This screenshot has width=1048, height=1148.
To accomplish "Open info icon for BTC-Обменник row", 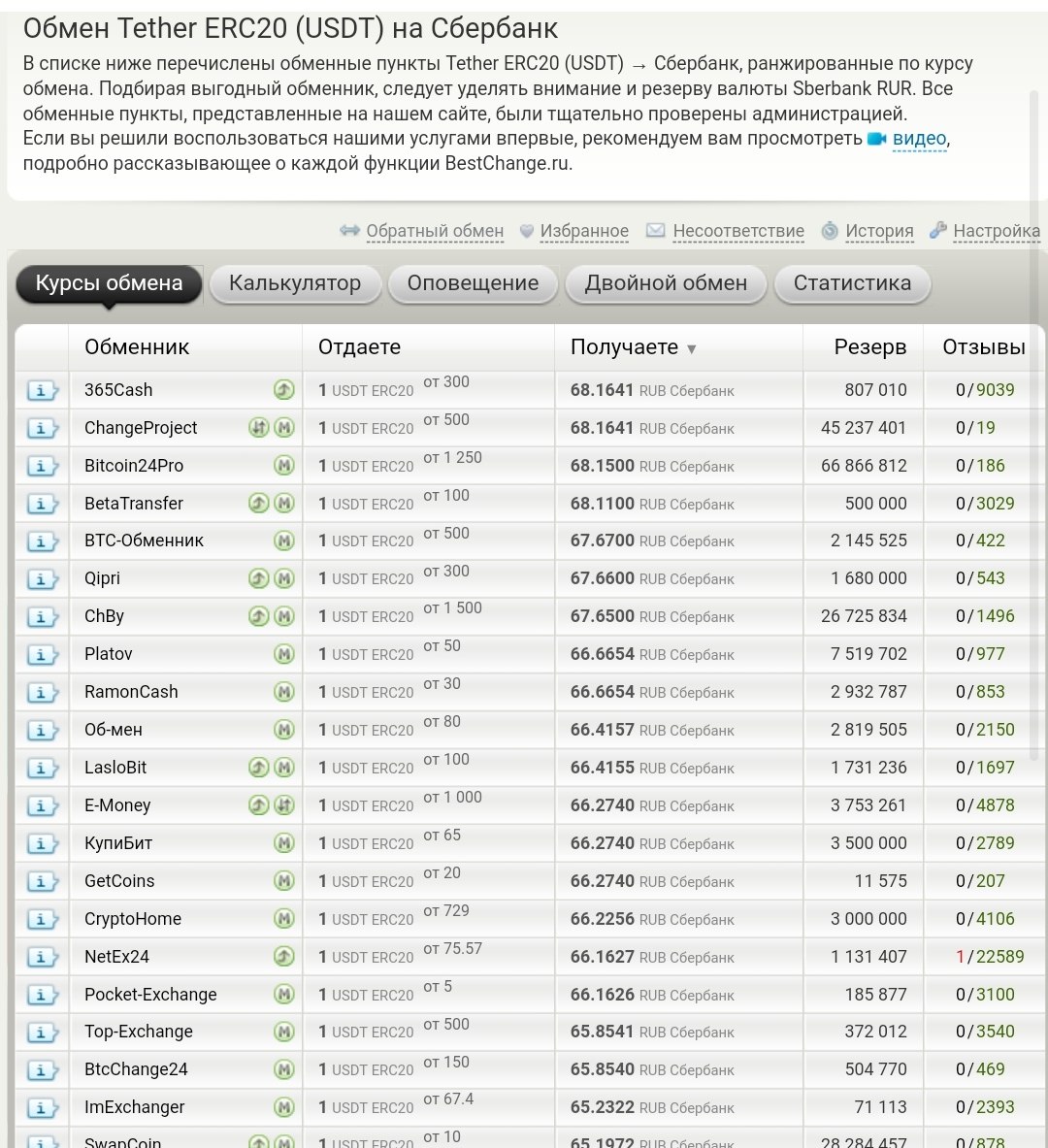I will (42, 541).
